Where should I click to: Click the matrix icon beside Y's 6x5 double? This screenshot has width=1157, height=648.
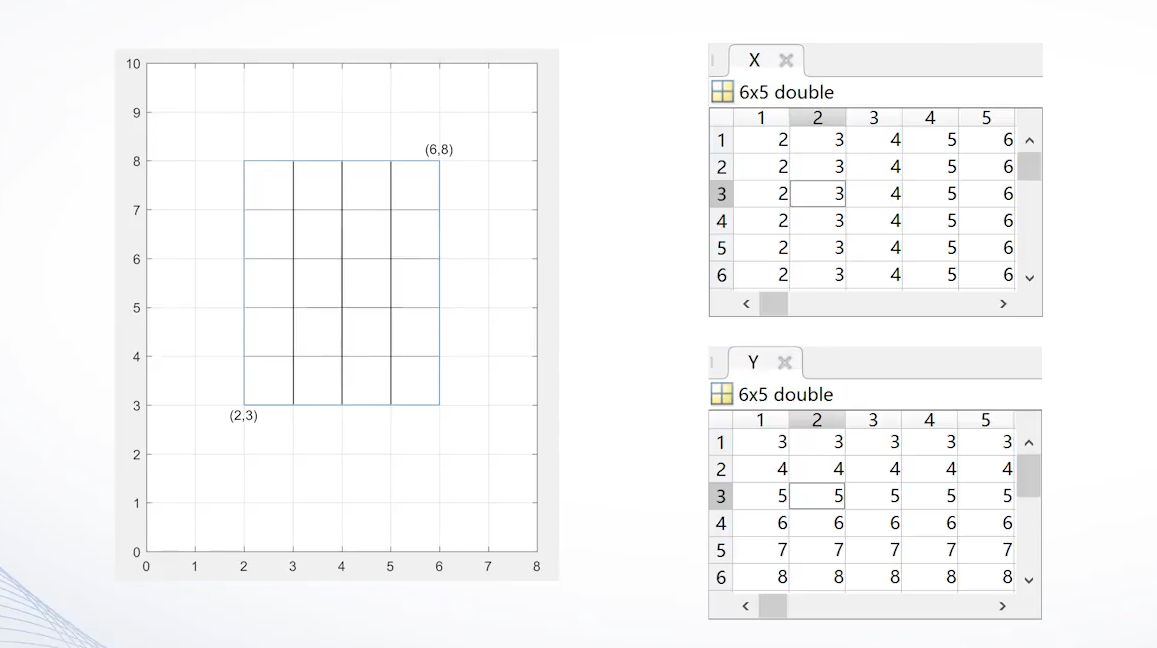pyautogui.click(x=722, y=393)
